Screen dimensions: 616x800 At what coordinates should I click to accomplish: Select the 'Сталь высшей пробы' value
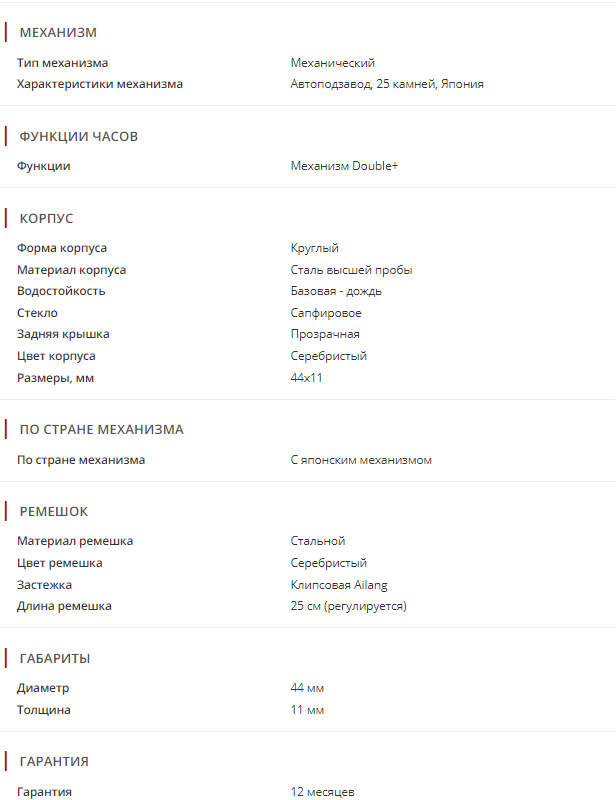(x=351, y=270)
